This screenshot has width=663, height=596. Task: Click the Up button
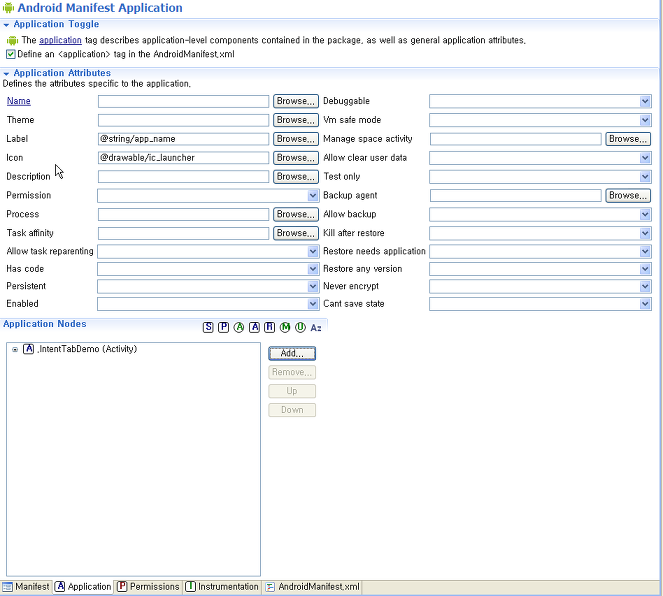pos(292,391)
